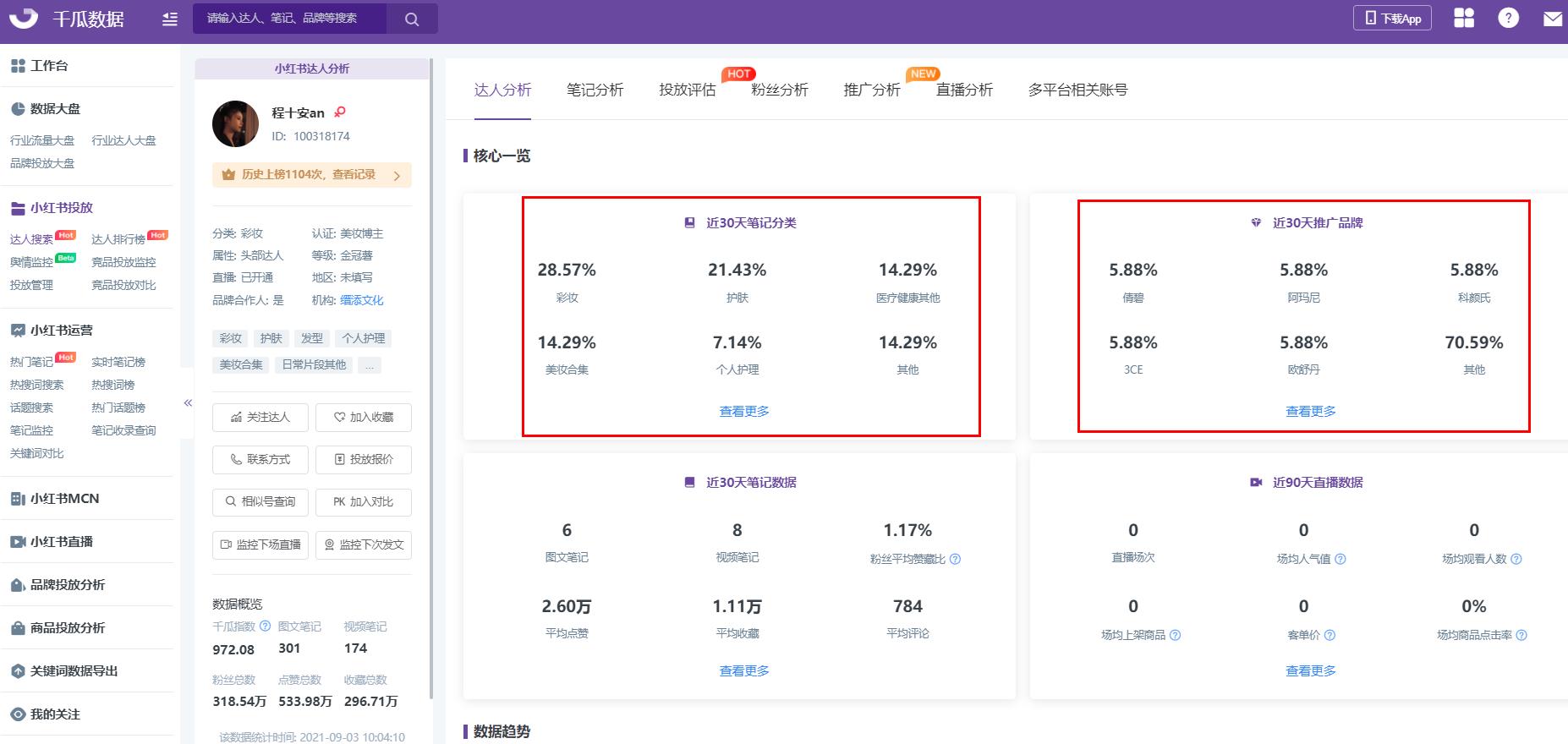Open 热门笔记 in sidebar

[31, 362]
